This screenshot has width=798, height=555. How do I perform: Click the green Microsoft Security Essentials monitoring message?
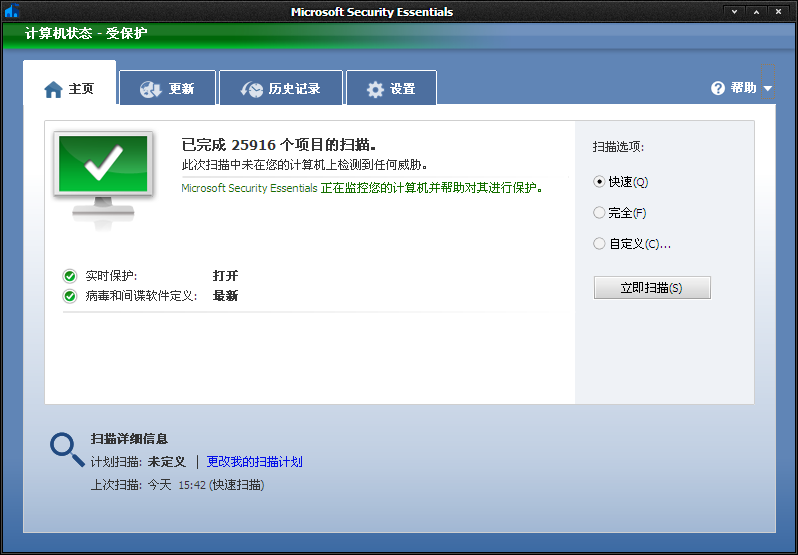coord(362,188)
